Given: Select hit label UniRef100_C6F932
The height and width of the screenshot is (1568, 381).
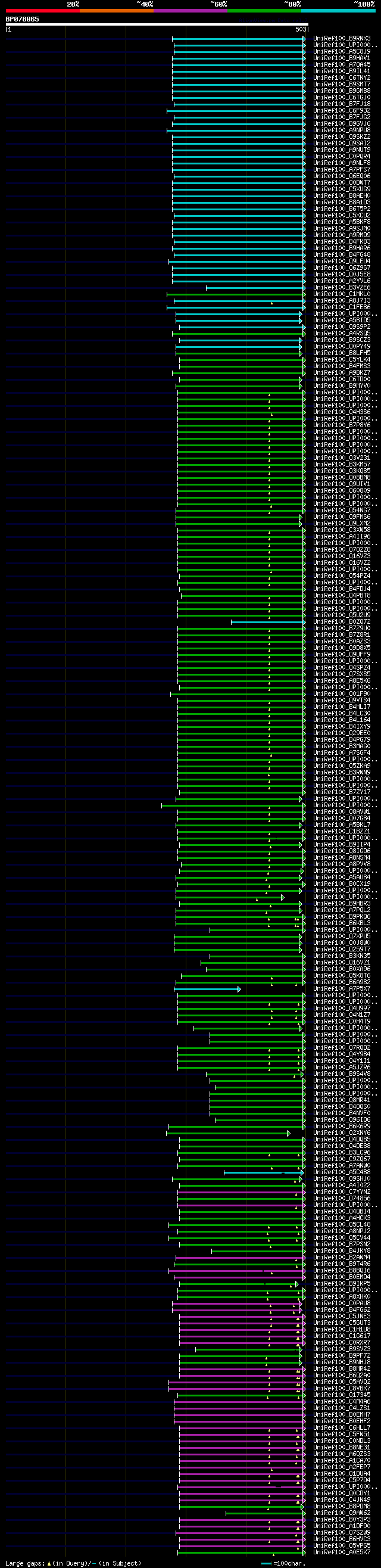Looking at the screenshot, I should [342, 111].
